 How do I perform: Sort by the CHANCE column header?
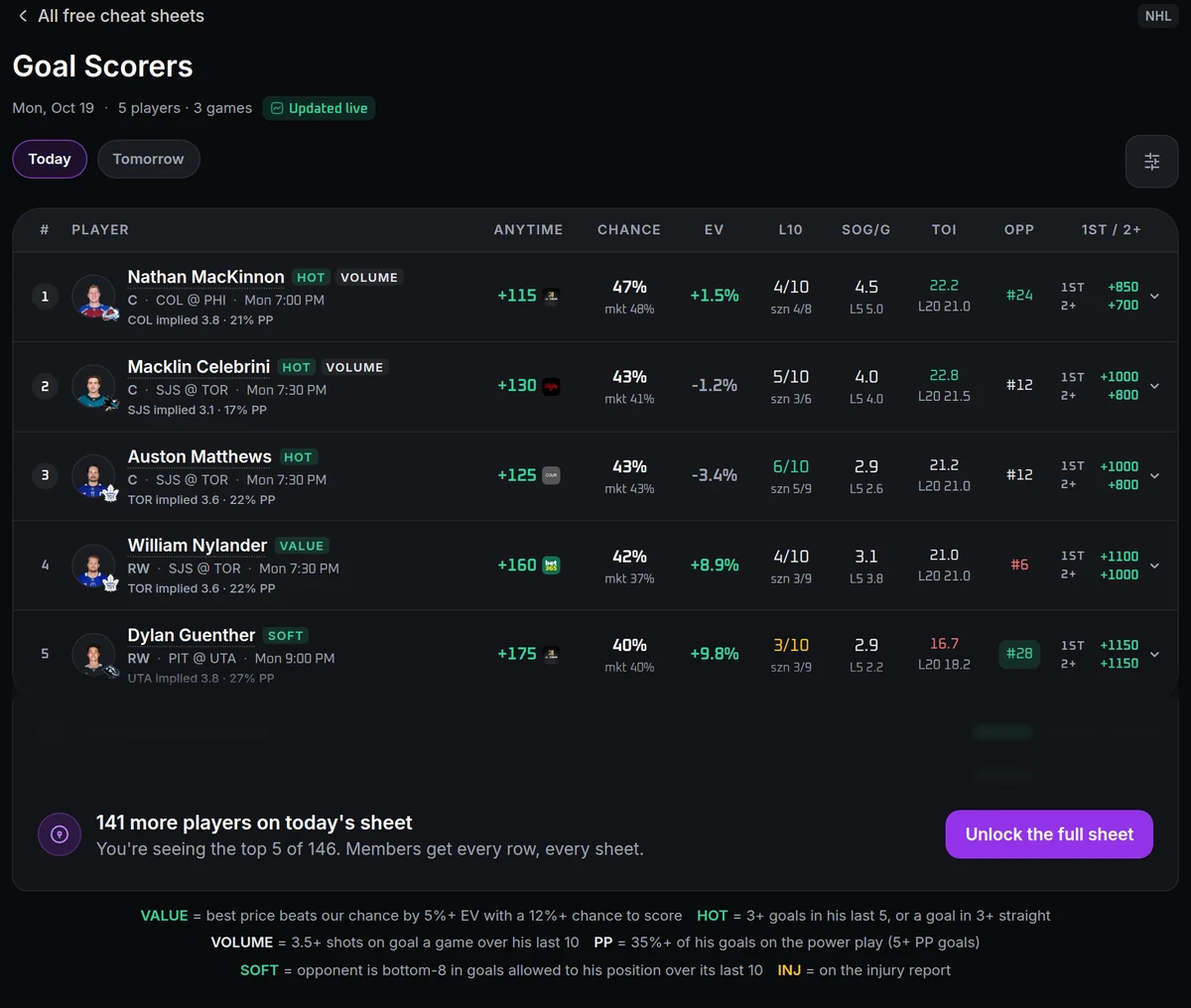(x=629, y=229)
